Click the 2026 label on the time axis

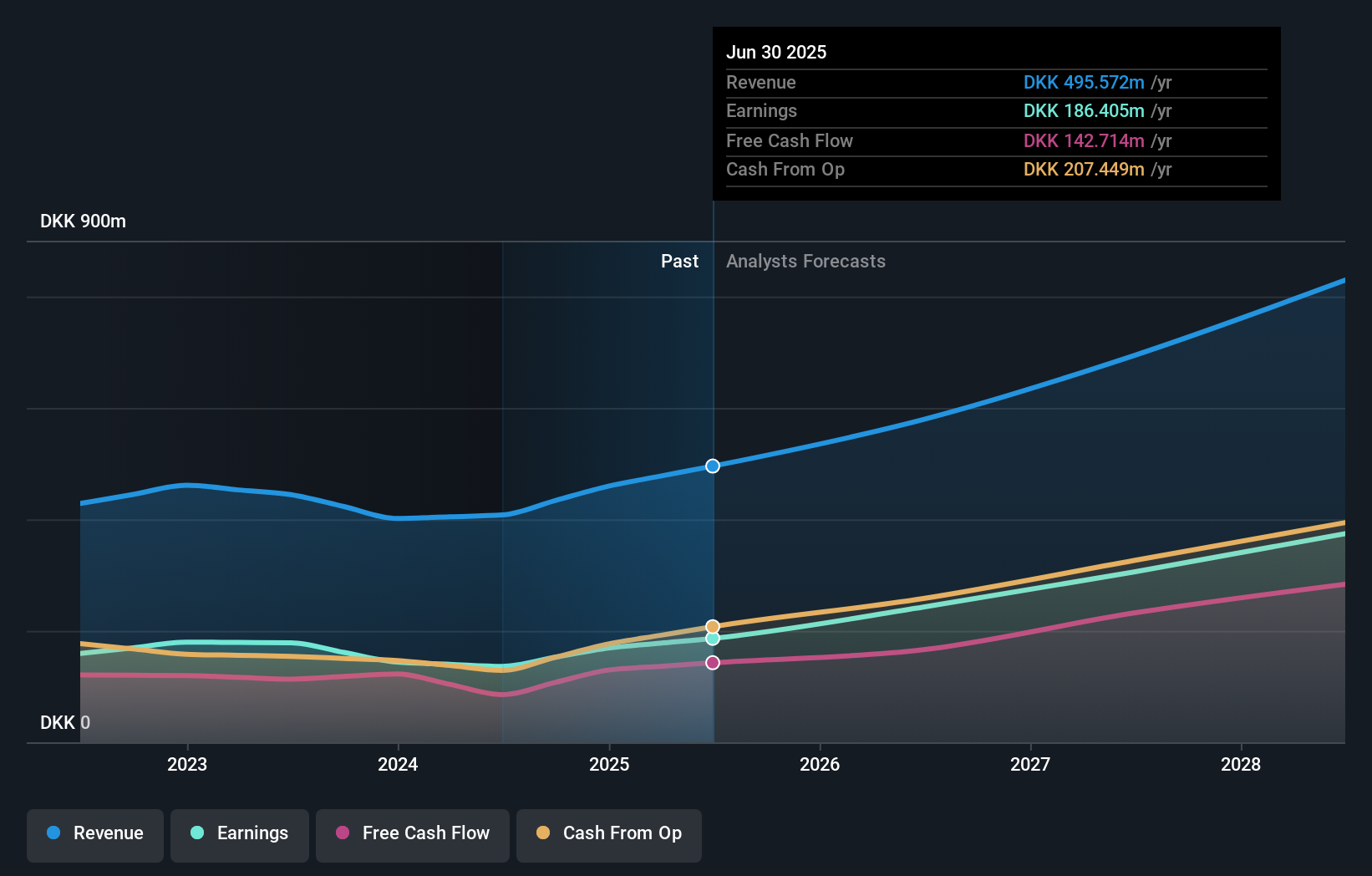(821, 764)
